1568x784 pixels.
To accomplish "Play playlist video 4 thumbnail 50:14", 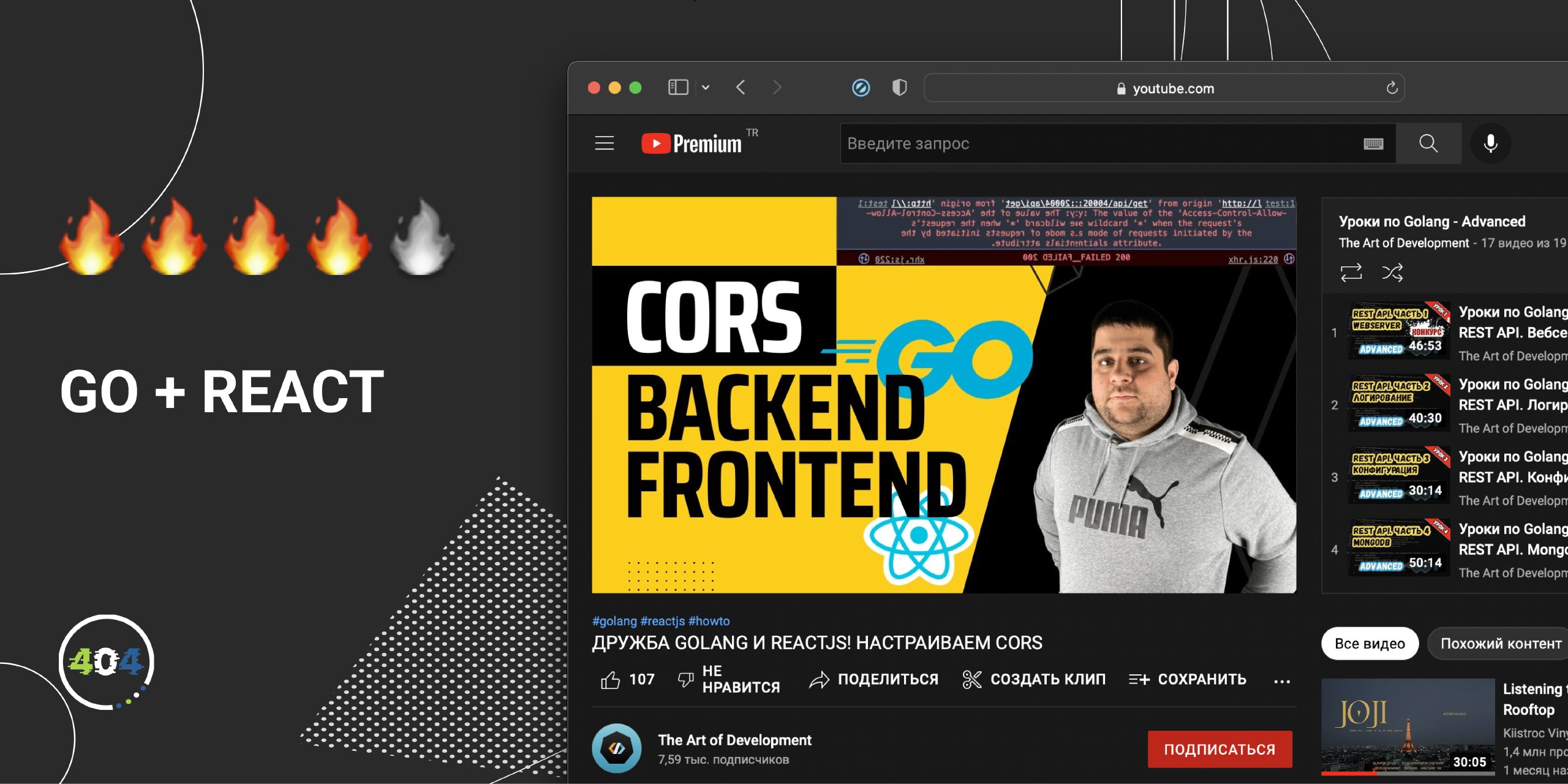I will coord(1399,546).
